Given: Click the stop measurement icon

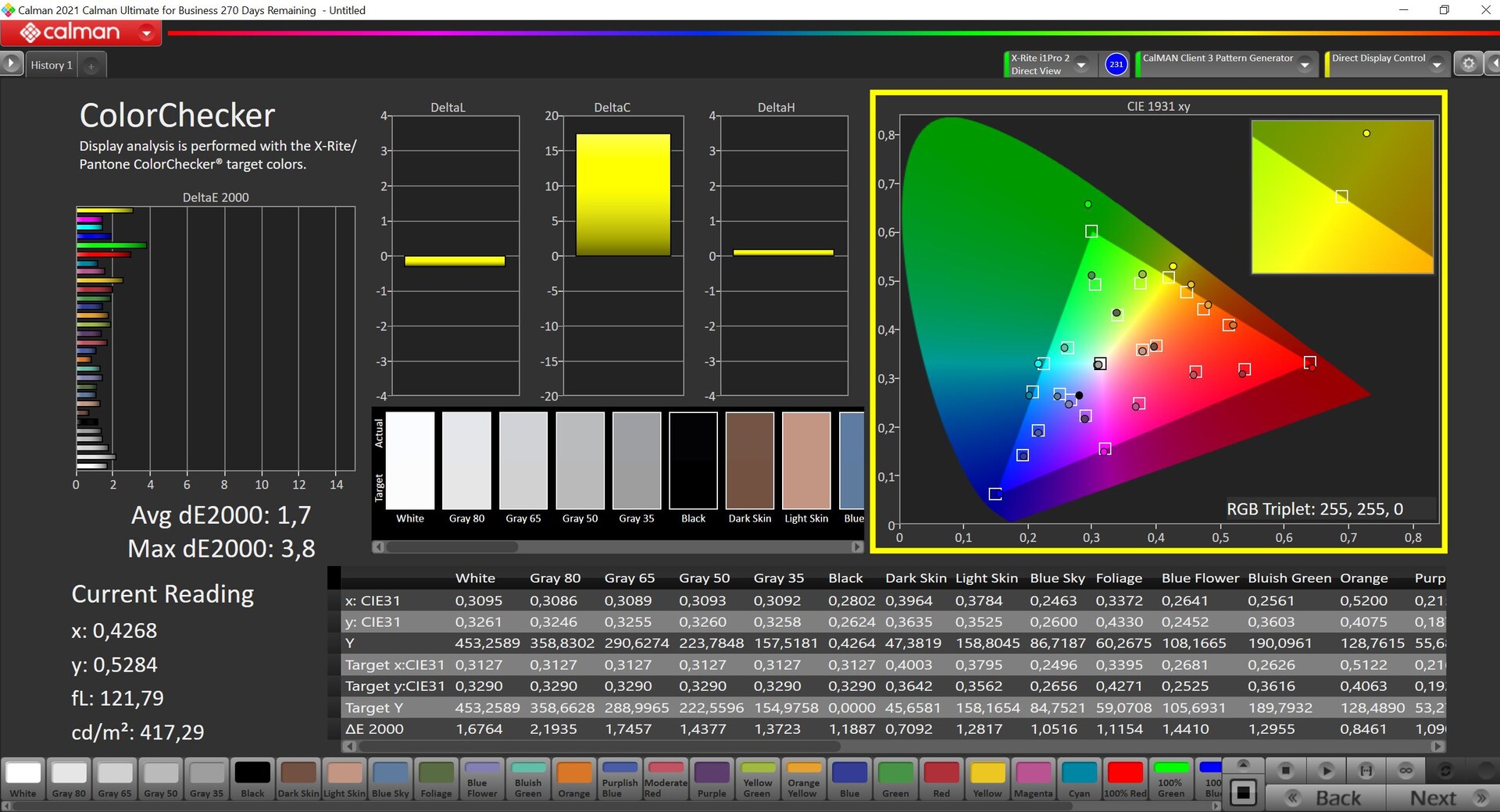Looking at the screenshot, I should 1285,771.
